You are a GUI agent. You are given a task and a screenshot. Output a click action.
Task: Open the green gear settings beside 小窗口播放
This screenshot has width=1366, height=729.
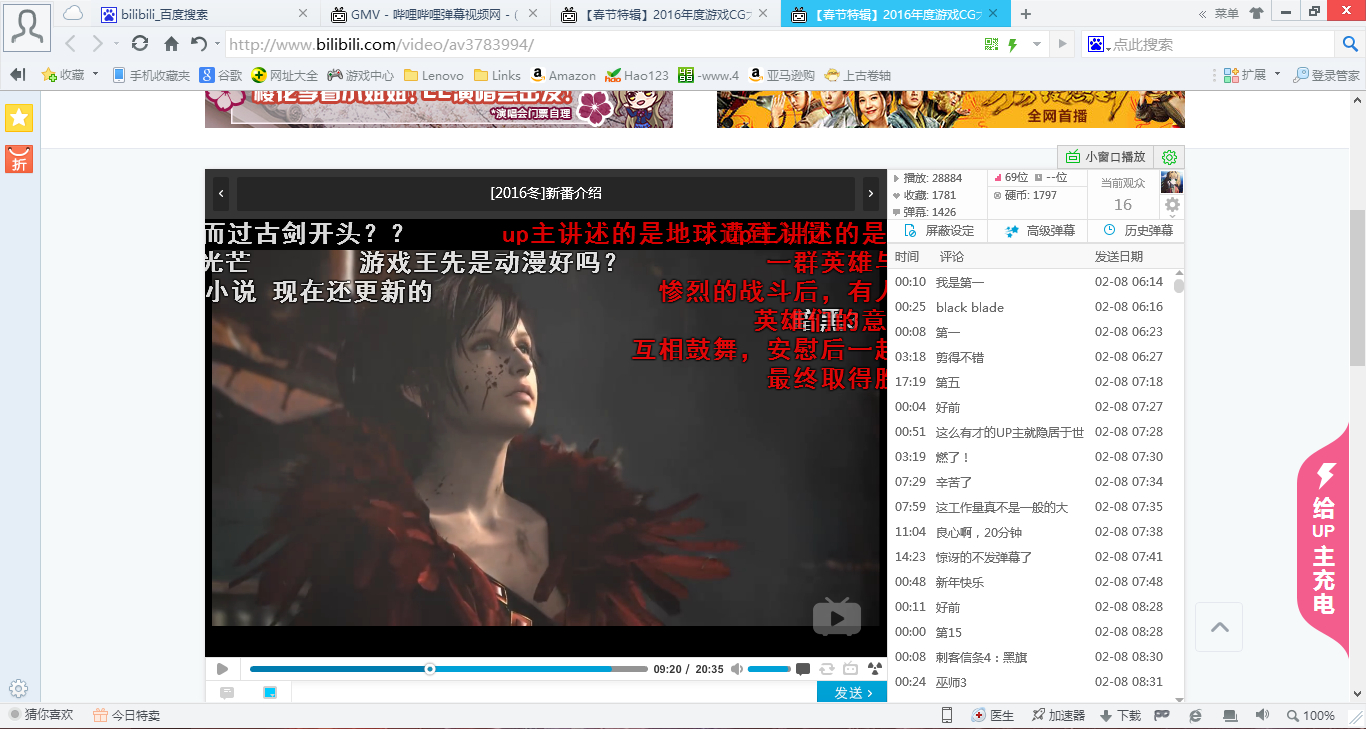1169,157
